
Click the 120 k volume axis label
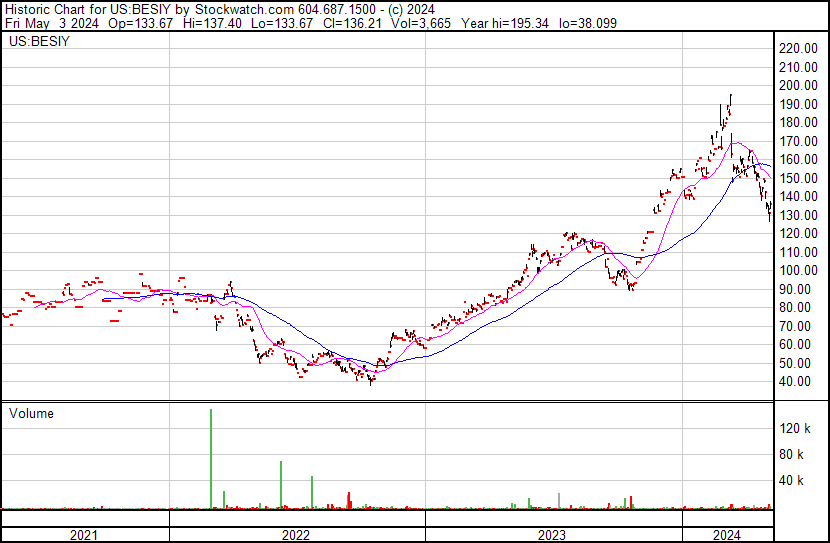(x=800, y=428)
